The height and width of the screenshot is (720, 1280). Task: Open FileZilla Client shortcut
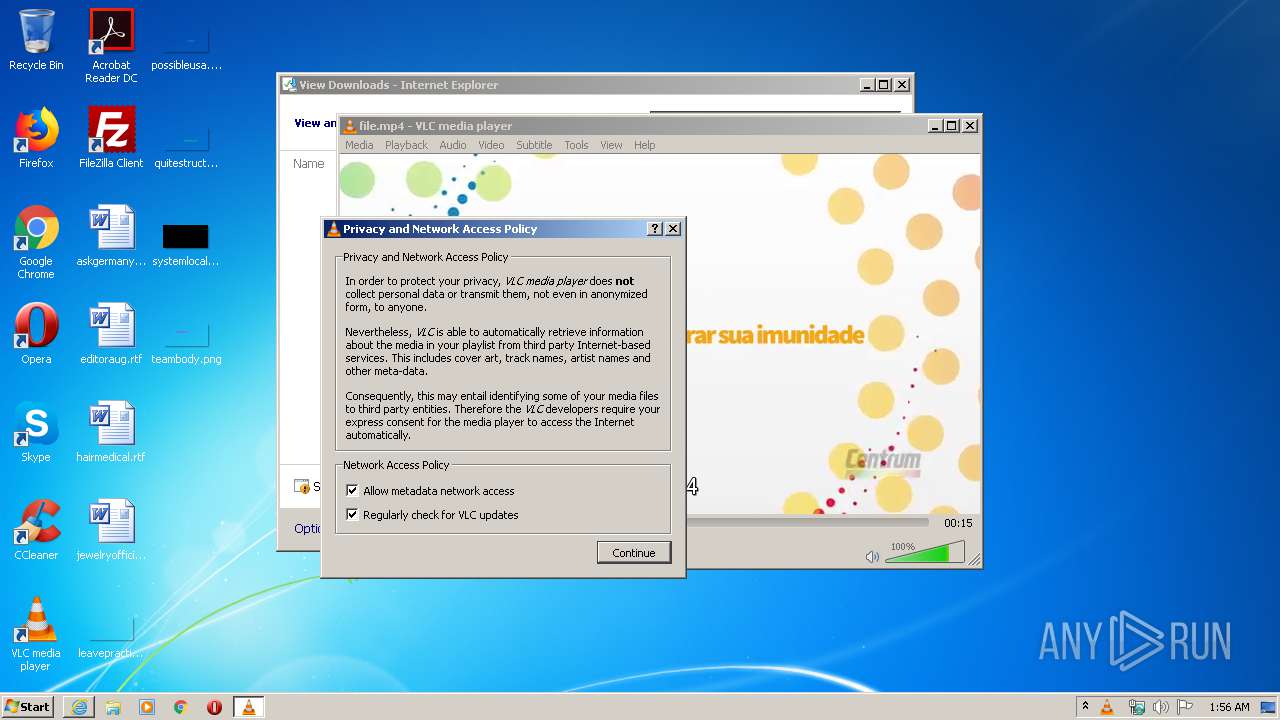[x=111, y=138]
